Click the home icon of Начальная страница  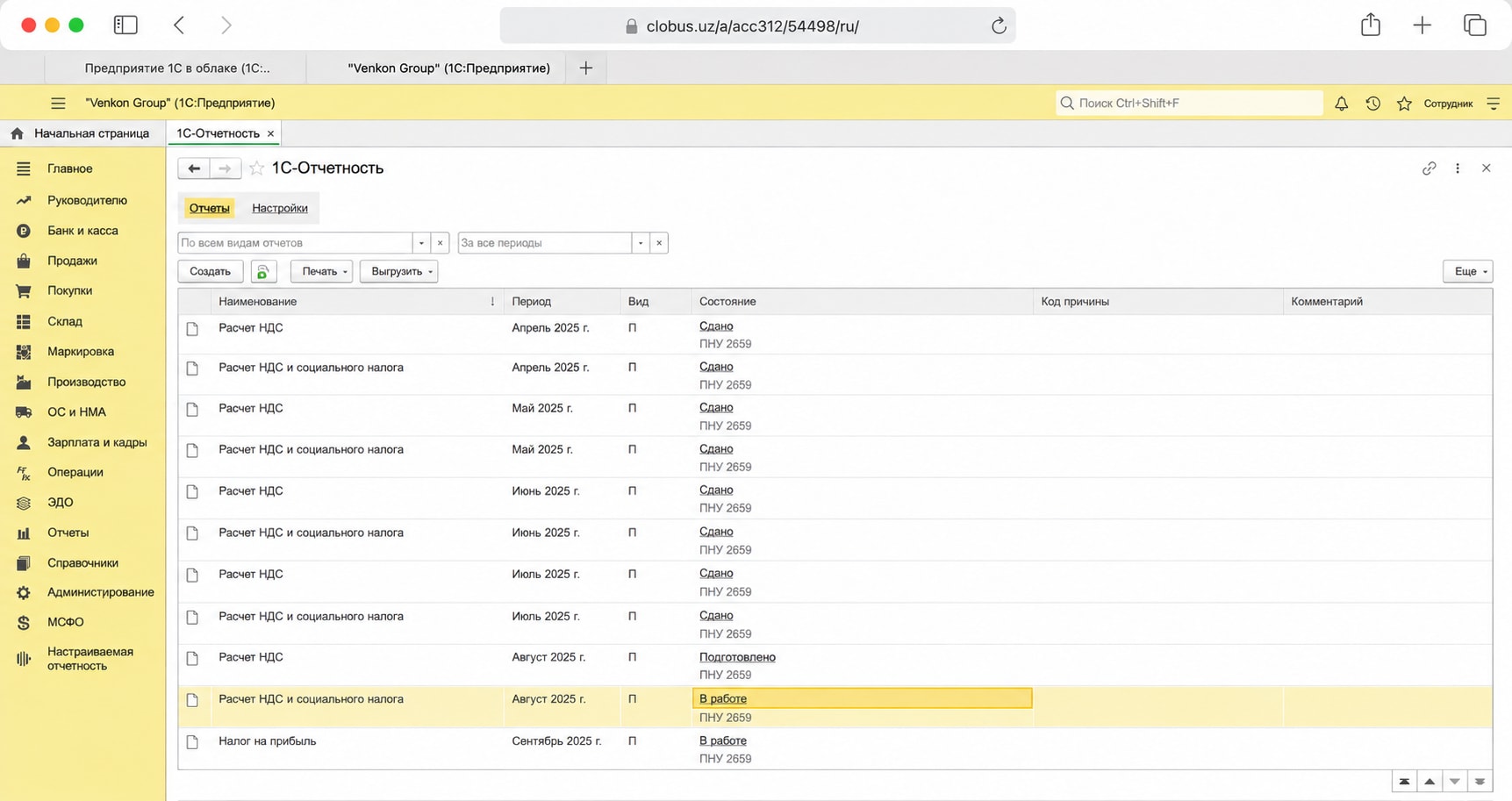click(x=18, y=133)
